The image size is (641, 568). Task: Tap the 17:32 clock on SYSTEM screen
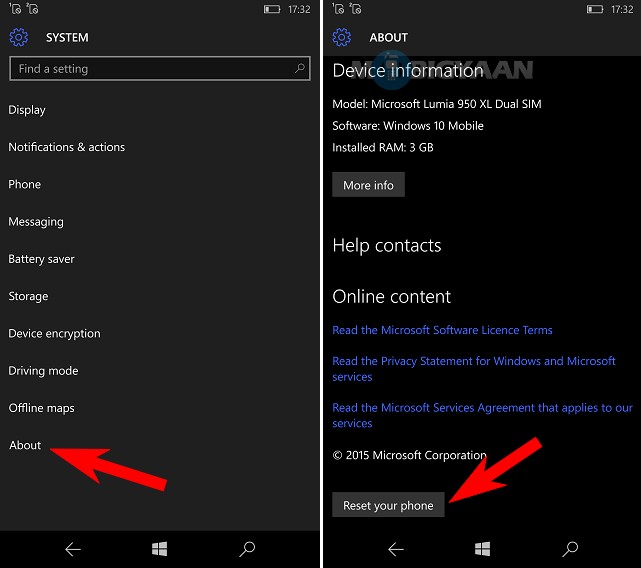[x=299, y=9]
